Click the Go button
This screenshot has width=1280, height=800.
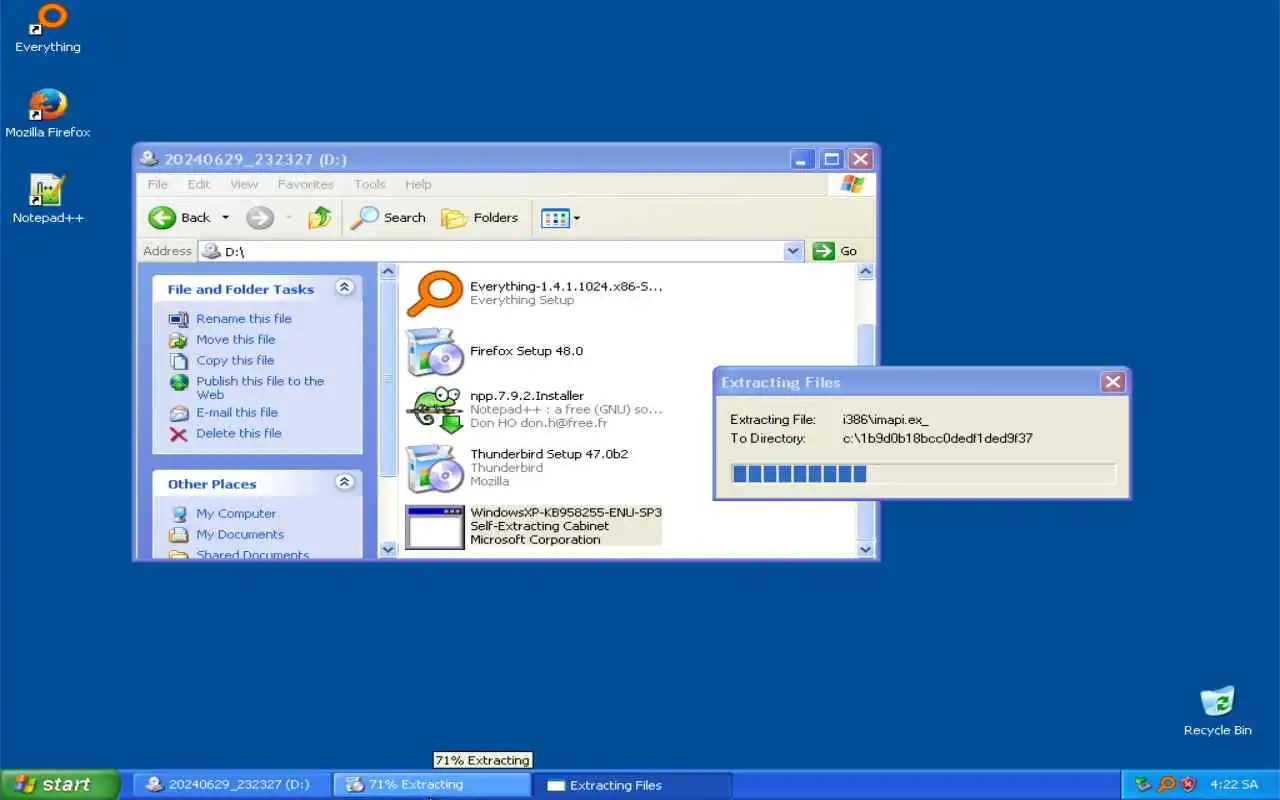point(836,251)
